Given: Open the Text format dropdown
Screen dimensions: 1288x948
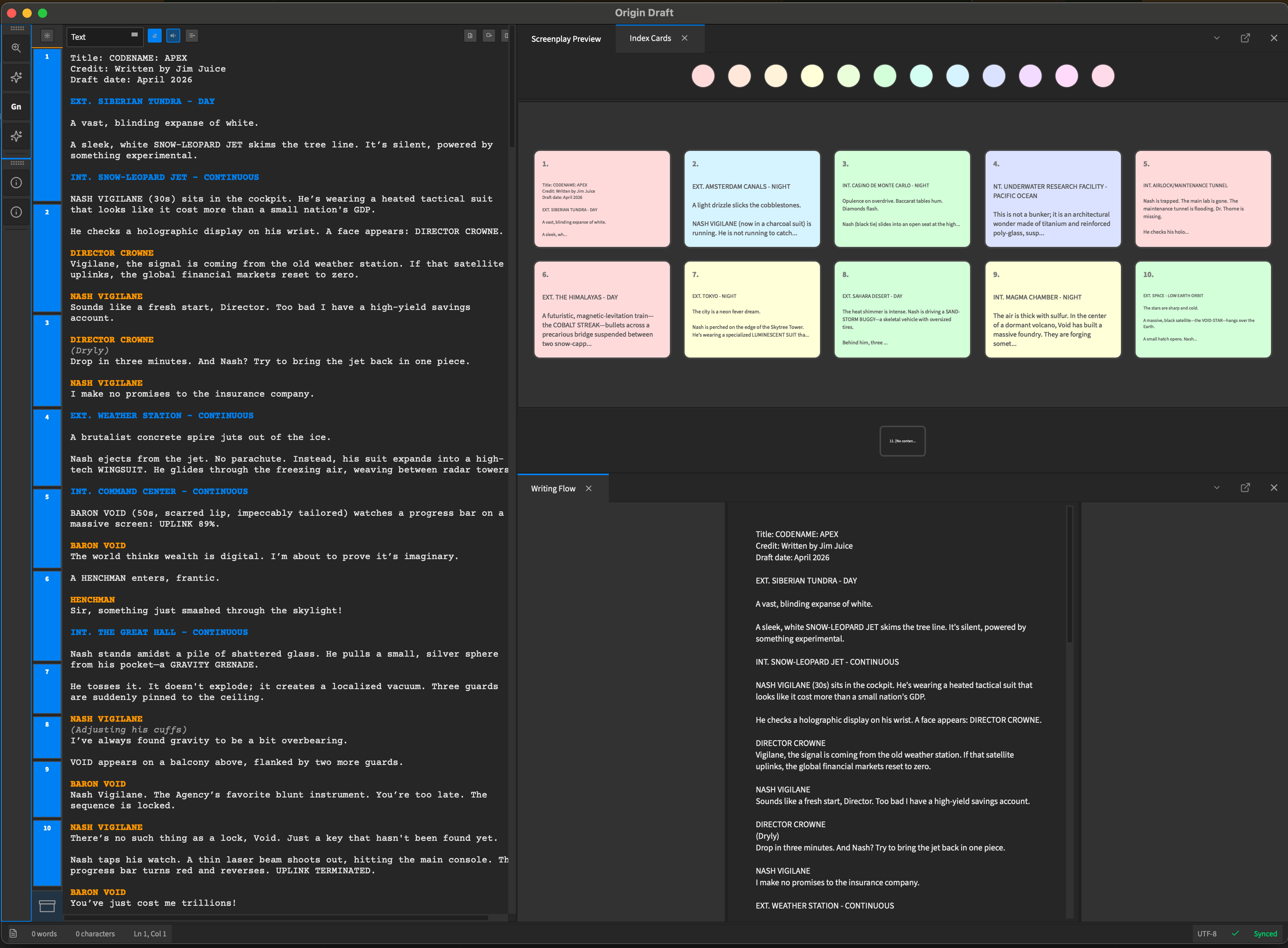Looking at the screenshot, I should pos(105,37).
